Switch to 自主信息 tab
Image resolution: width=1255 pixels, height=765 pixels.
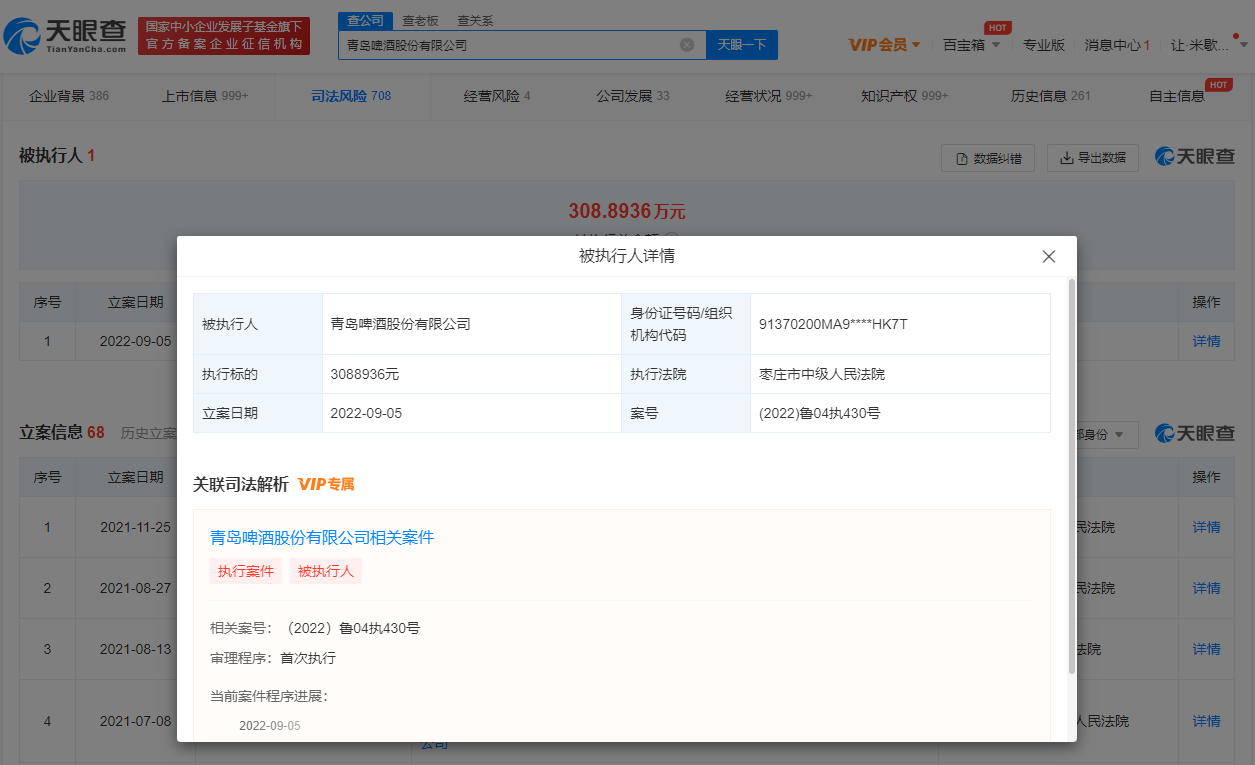(x=1178, y=96)
